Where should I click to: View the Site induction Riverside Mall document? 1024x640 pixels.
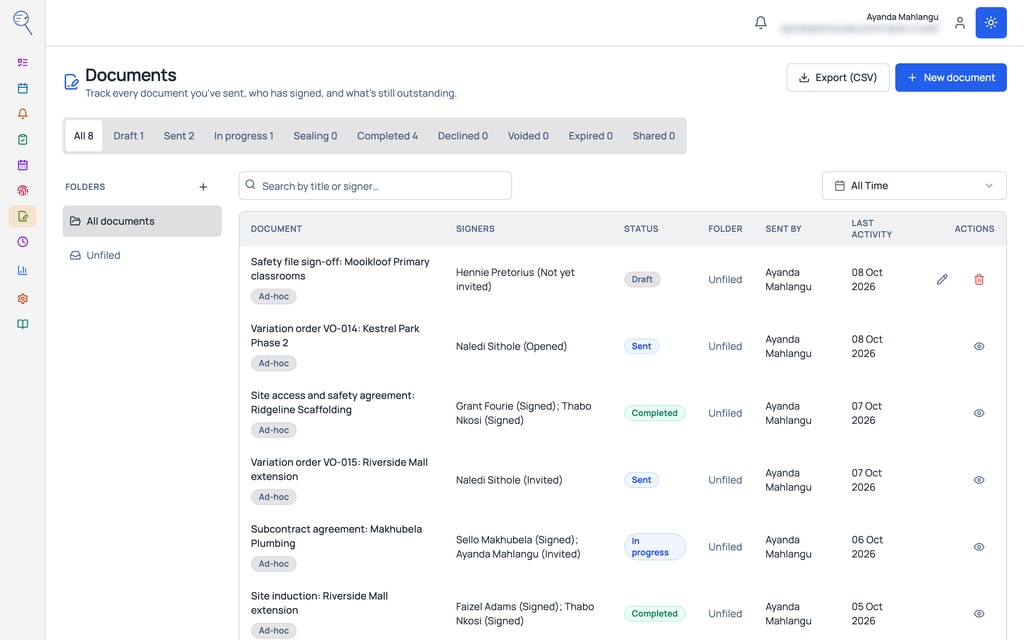[979, 614]
